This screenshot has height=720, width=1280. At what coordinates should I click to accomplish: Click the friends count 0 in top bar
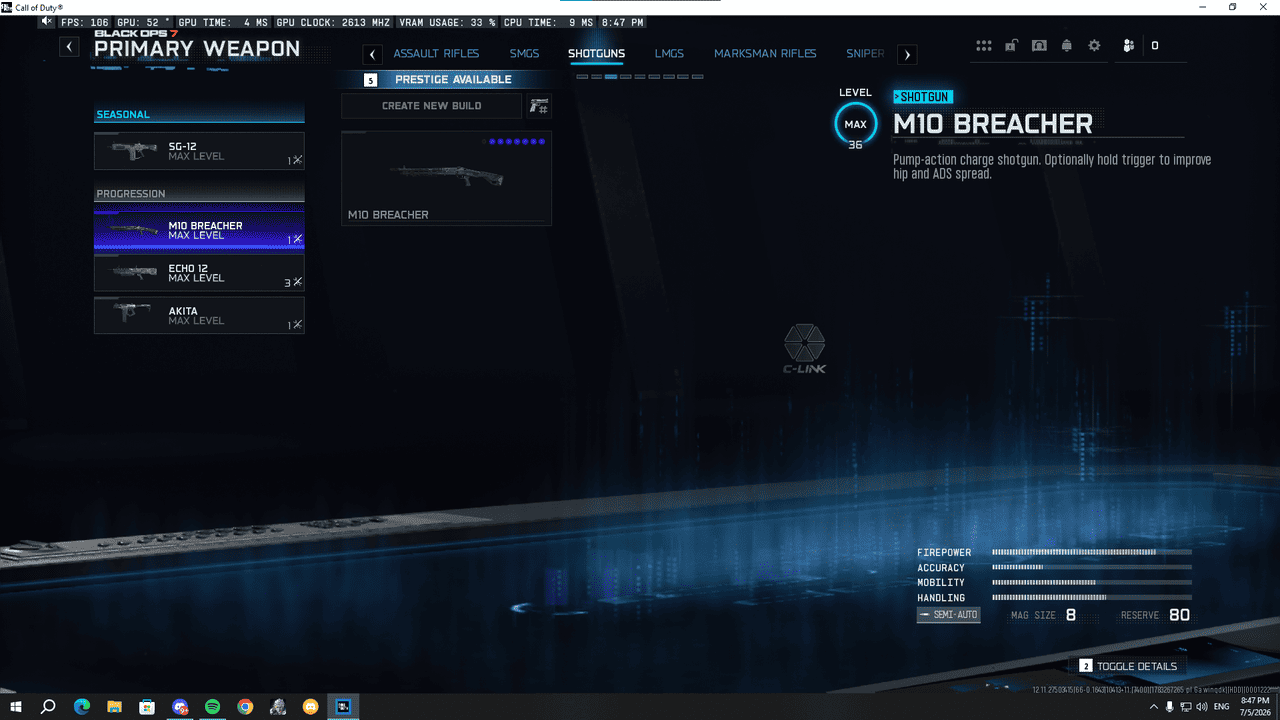click(1155, 46)
